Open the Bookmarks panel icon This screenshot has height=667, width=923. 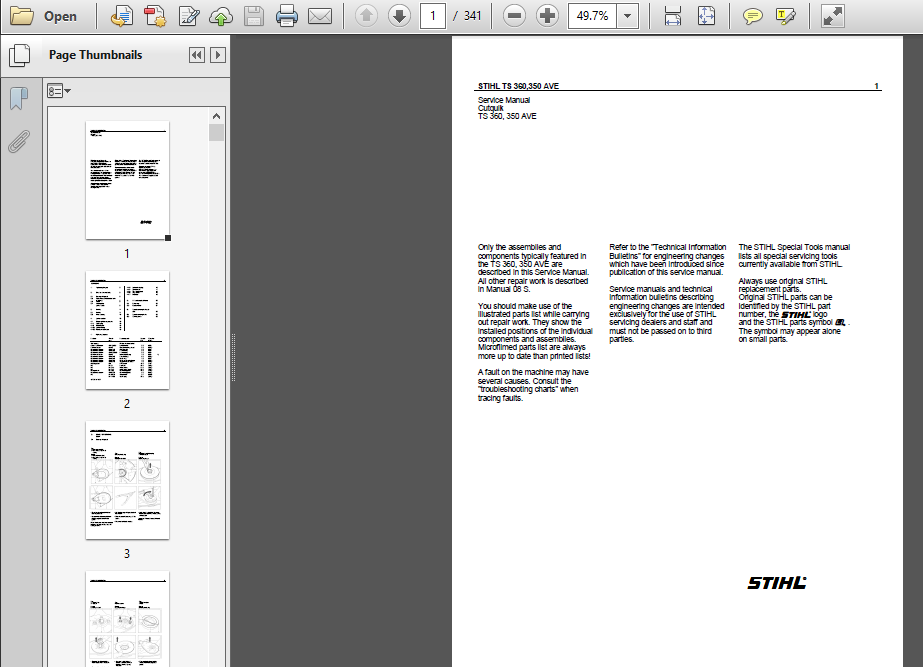coord(19,98)
